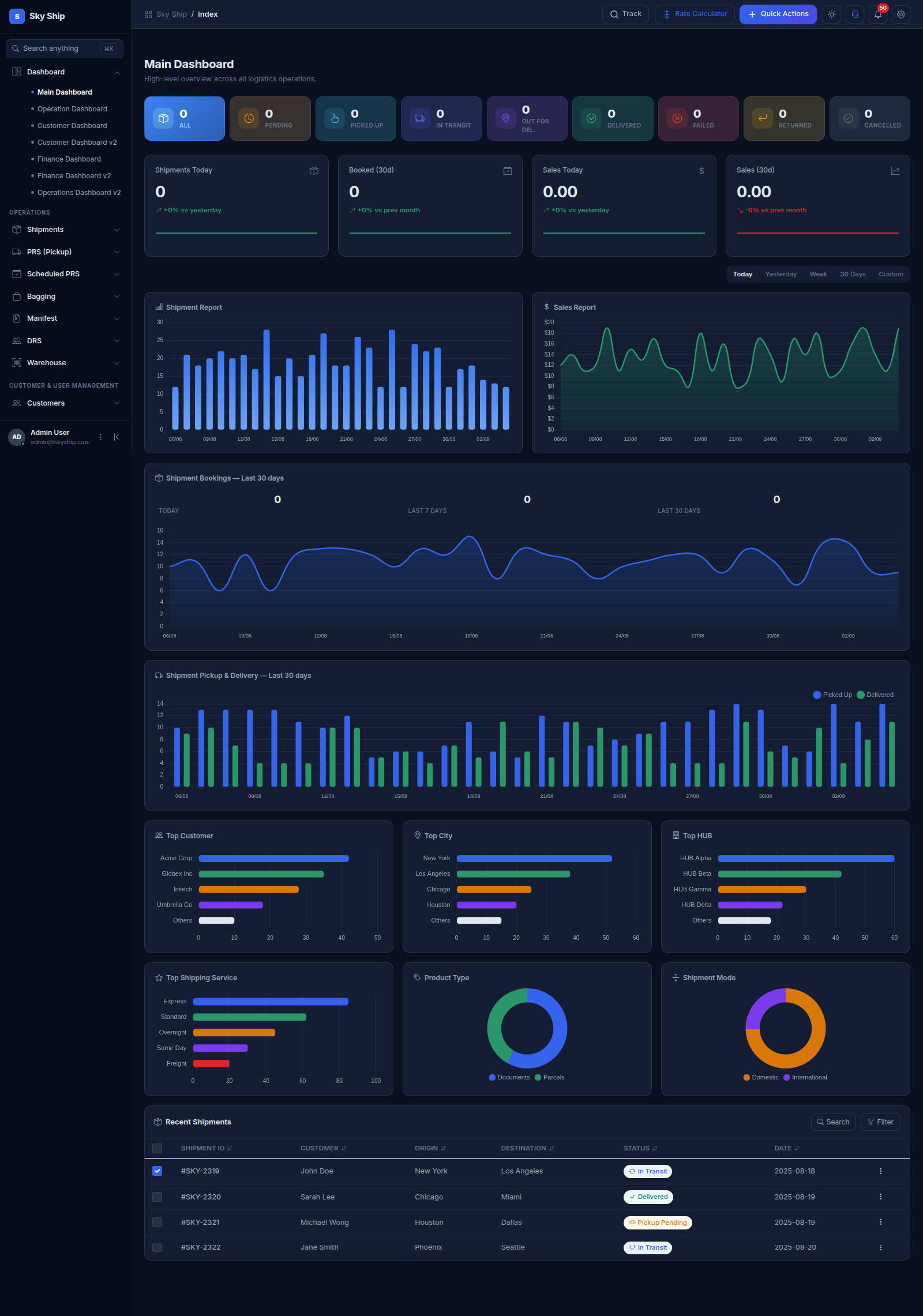Open the Rate Calculator
923x1316 pixels.
tap(695, 14)
